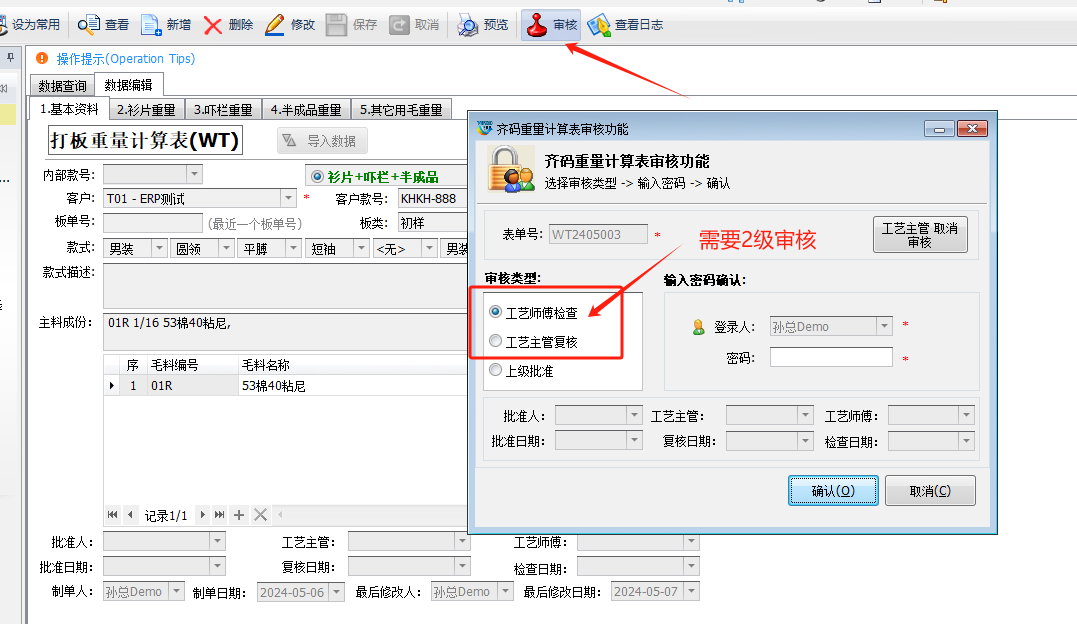
Task: Expand the dialog's 批准人 dropdown
Action: pyautogui.click(x=634, y=415)
